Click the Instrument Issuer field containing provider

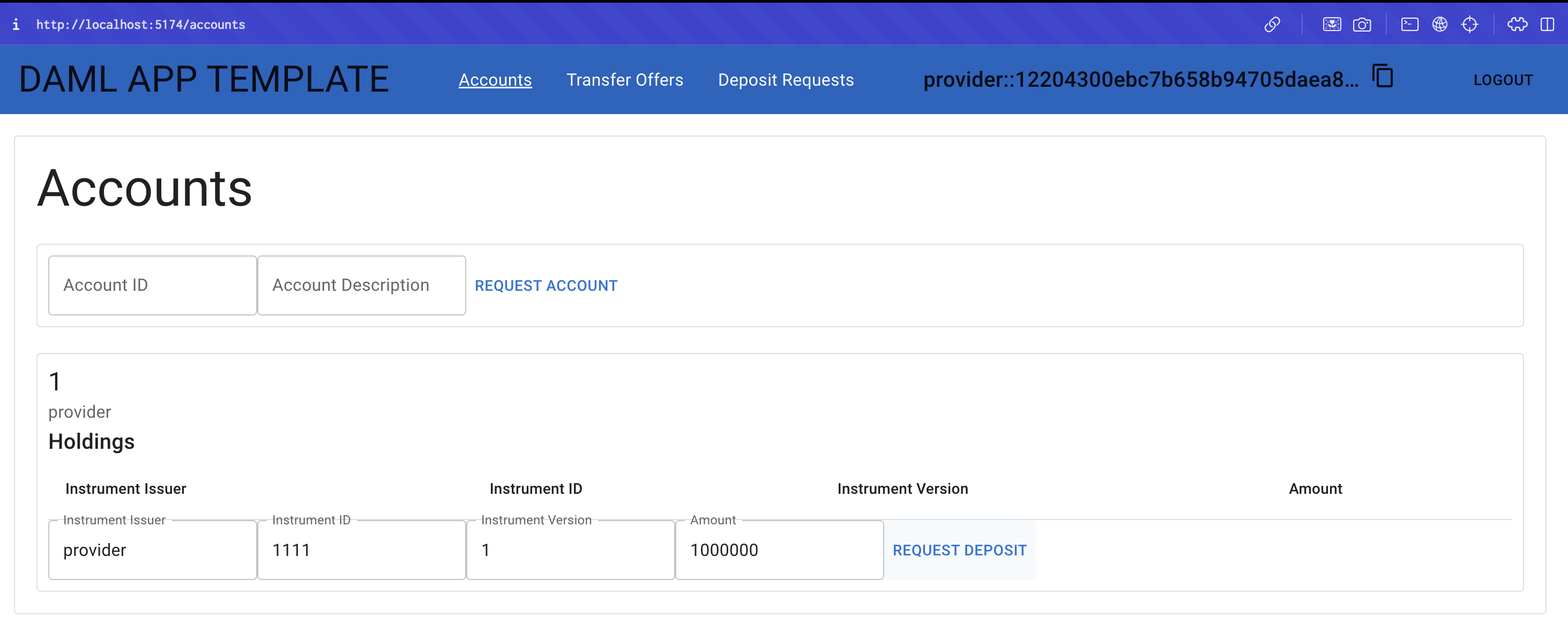pyautogui.click(x=152, y=550)
